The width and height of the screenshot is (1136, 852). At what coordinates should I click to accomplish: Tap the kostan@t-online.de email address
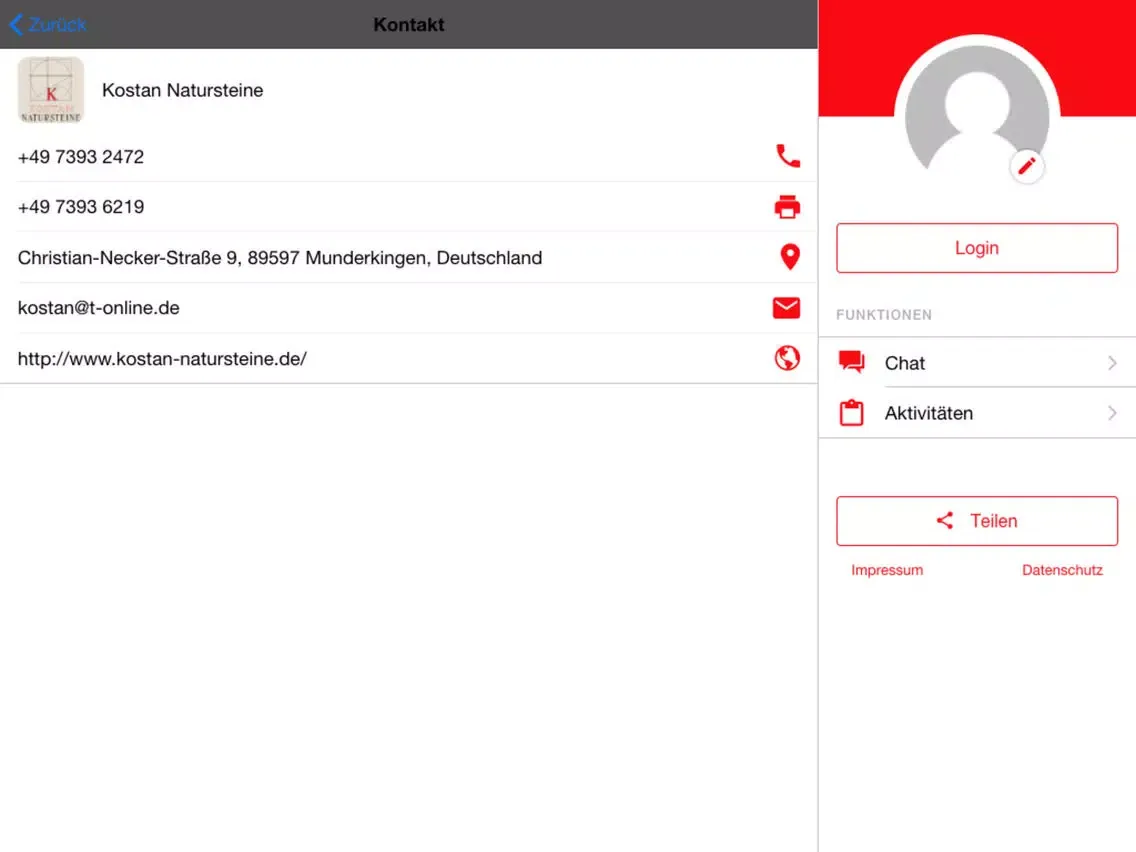[x=99, y=308]
